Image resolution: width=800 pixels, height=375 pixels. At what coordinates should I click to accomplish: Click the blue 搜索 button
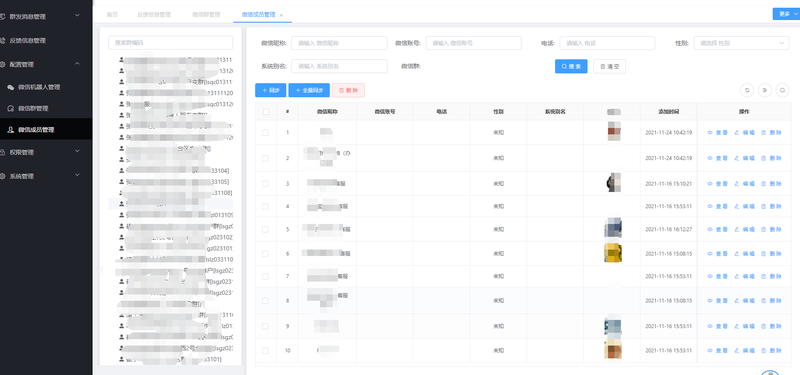tap(571, 66)
